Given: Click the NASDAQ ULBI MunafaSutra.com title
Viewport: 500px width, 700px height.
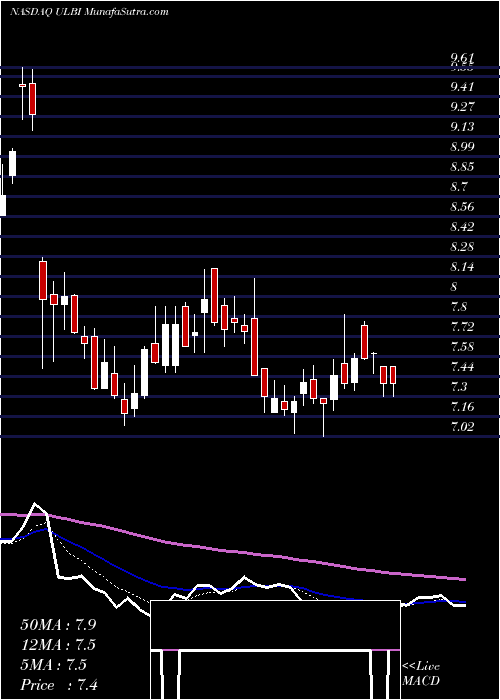Looking at the screenshot, I should [89, 12].
